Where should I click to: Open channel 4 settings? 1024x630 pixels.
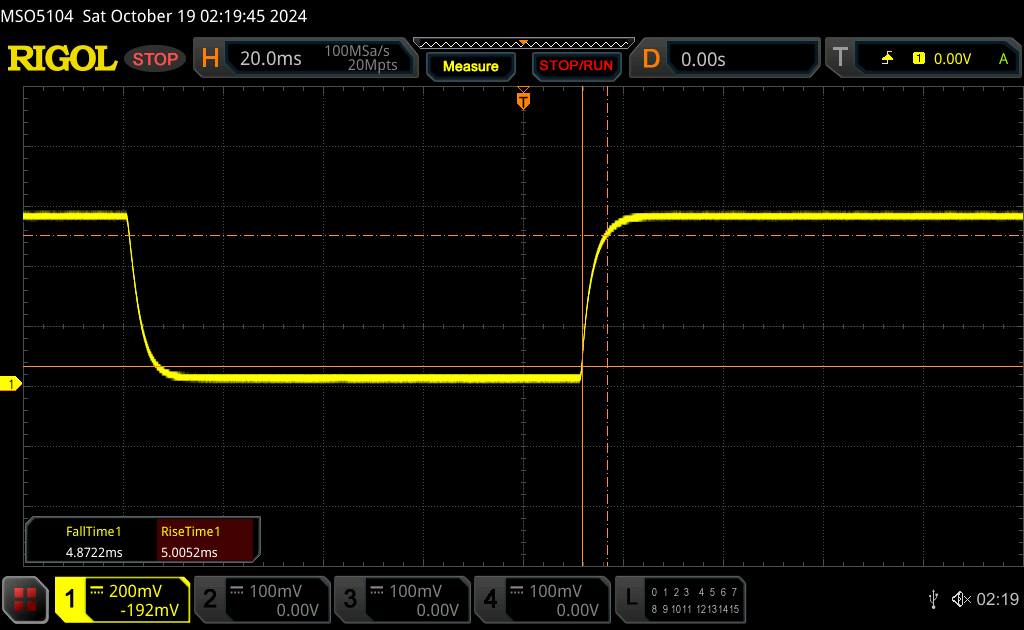pyautogui.click(x=541, y=600)
